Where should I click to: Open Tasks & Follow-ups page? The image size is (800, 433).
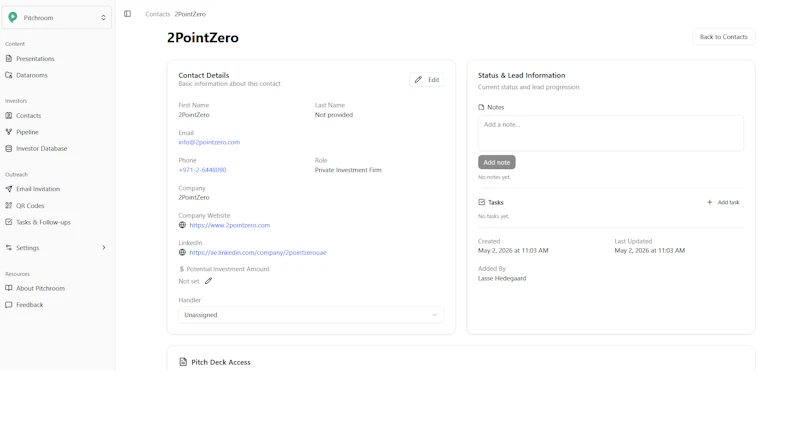click(x=43, y=222)
